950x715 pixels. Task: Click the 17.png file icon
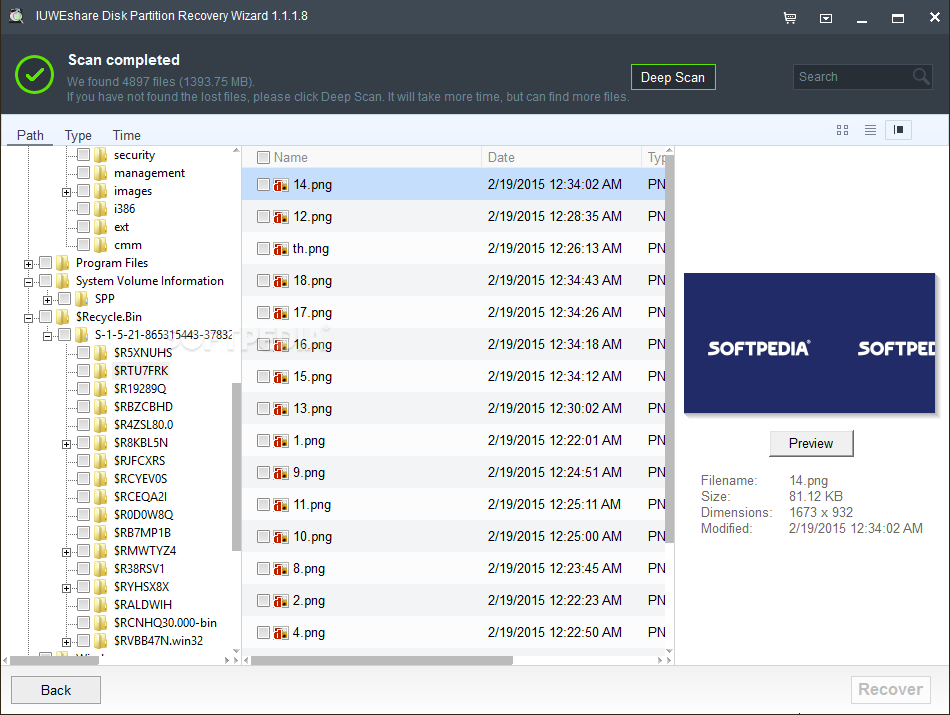tap(281, 313)
